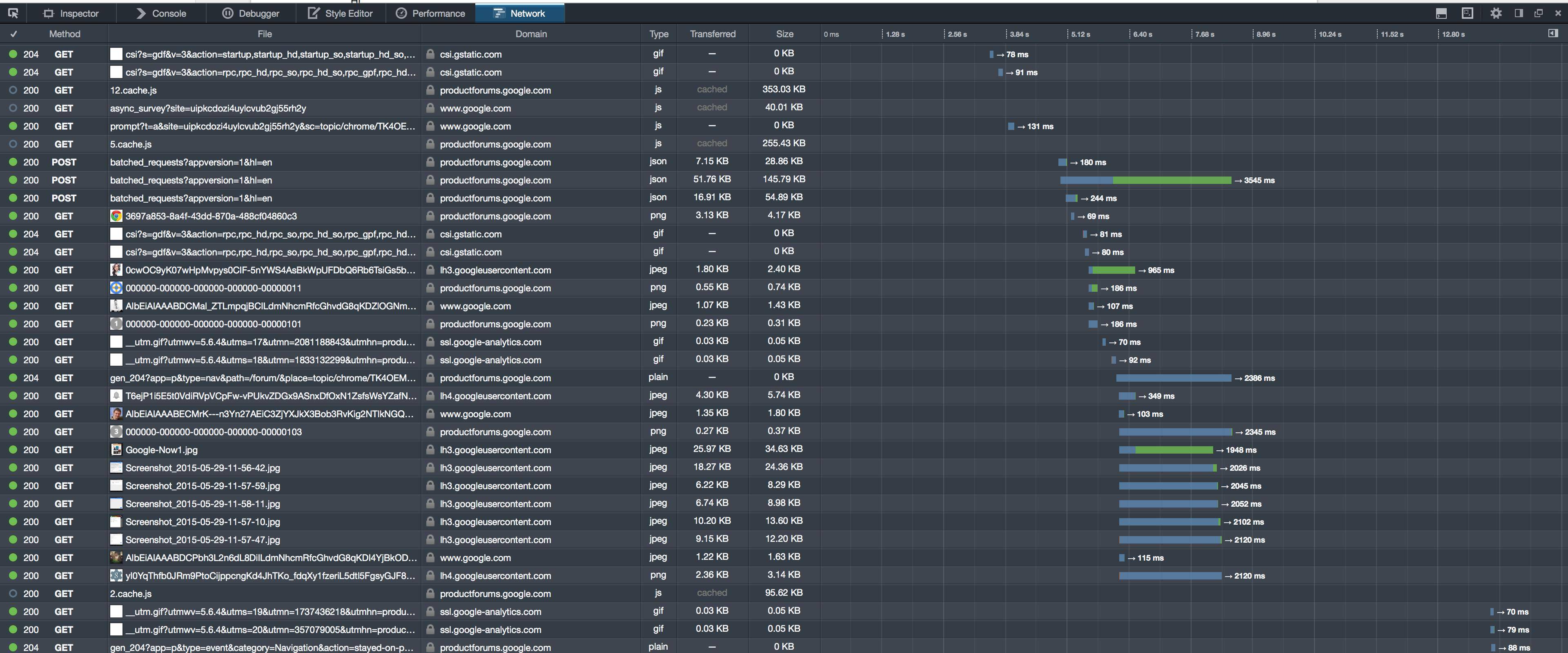Click the 12.80 s timeline tick label
Screen dimensions: 1568x653
1454,34
